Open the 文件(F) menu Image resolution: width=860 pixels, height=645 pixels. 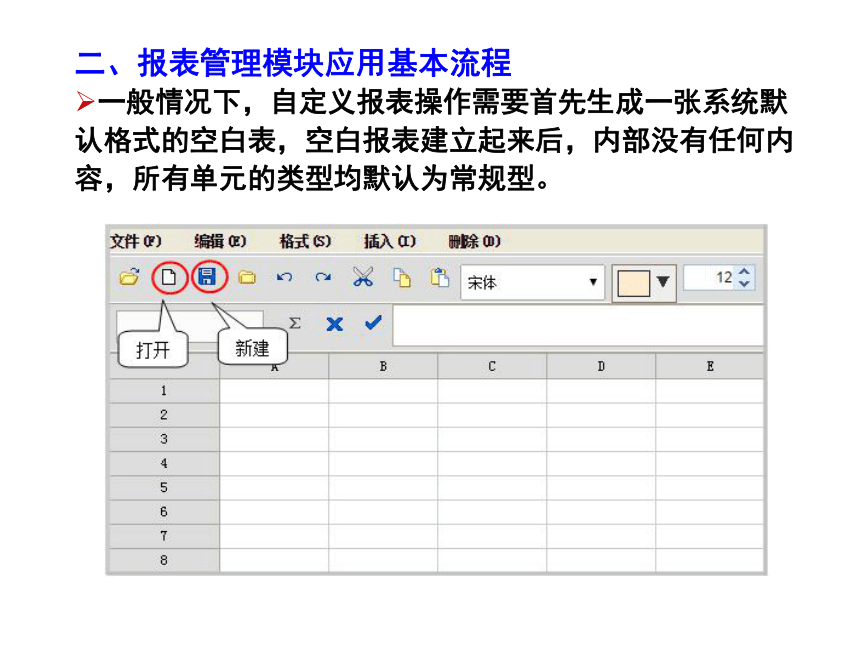135,241
